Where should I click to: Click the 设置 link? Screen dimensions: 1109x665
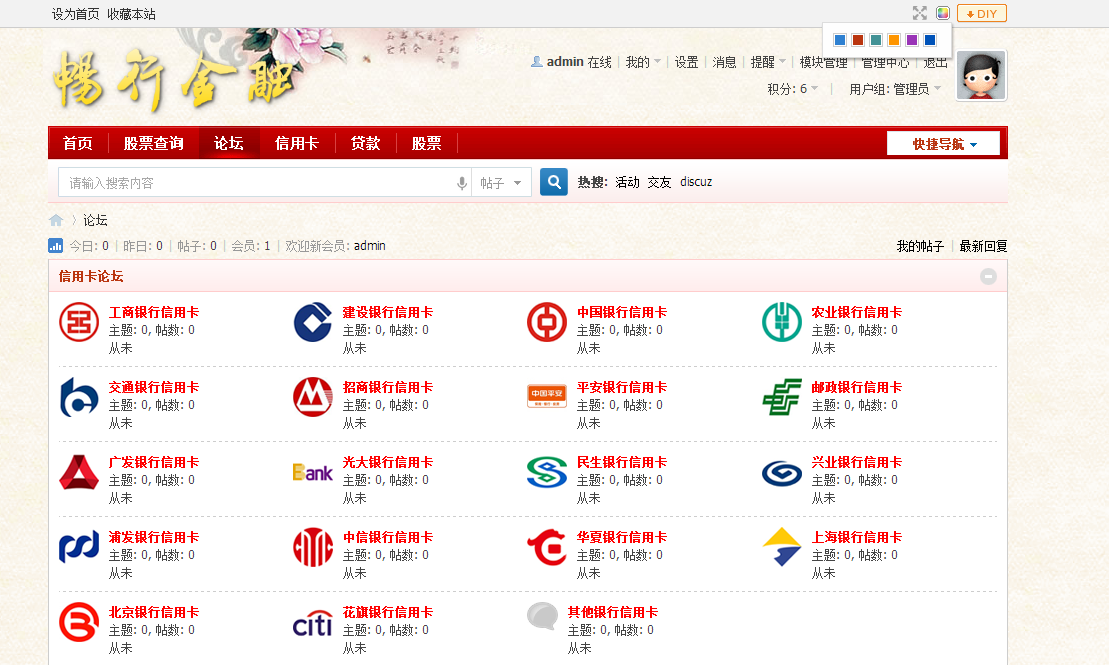click(686, 62)
